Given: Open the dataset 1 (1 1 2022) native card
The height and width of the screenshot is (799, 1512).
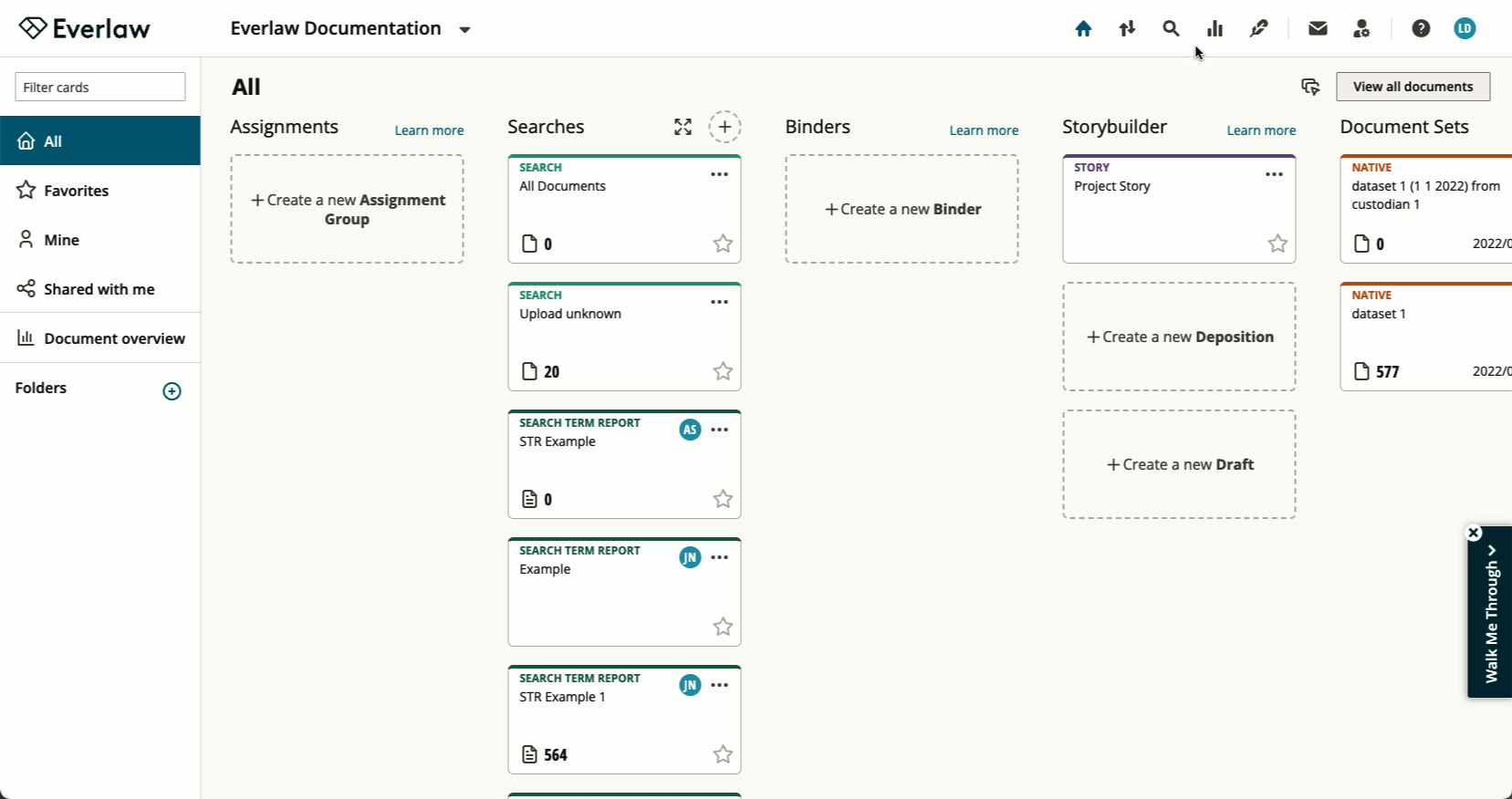Looking at the screenshot, I should [1425, 209].
